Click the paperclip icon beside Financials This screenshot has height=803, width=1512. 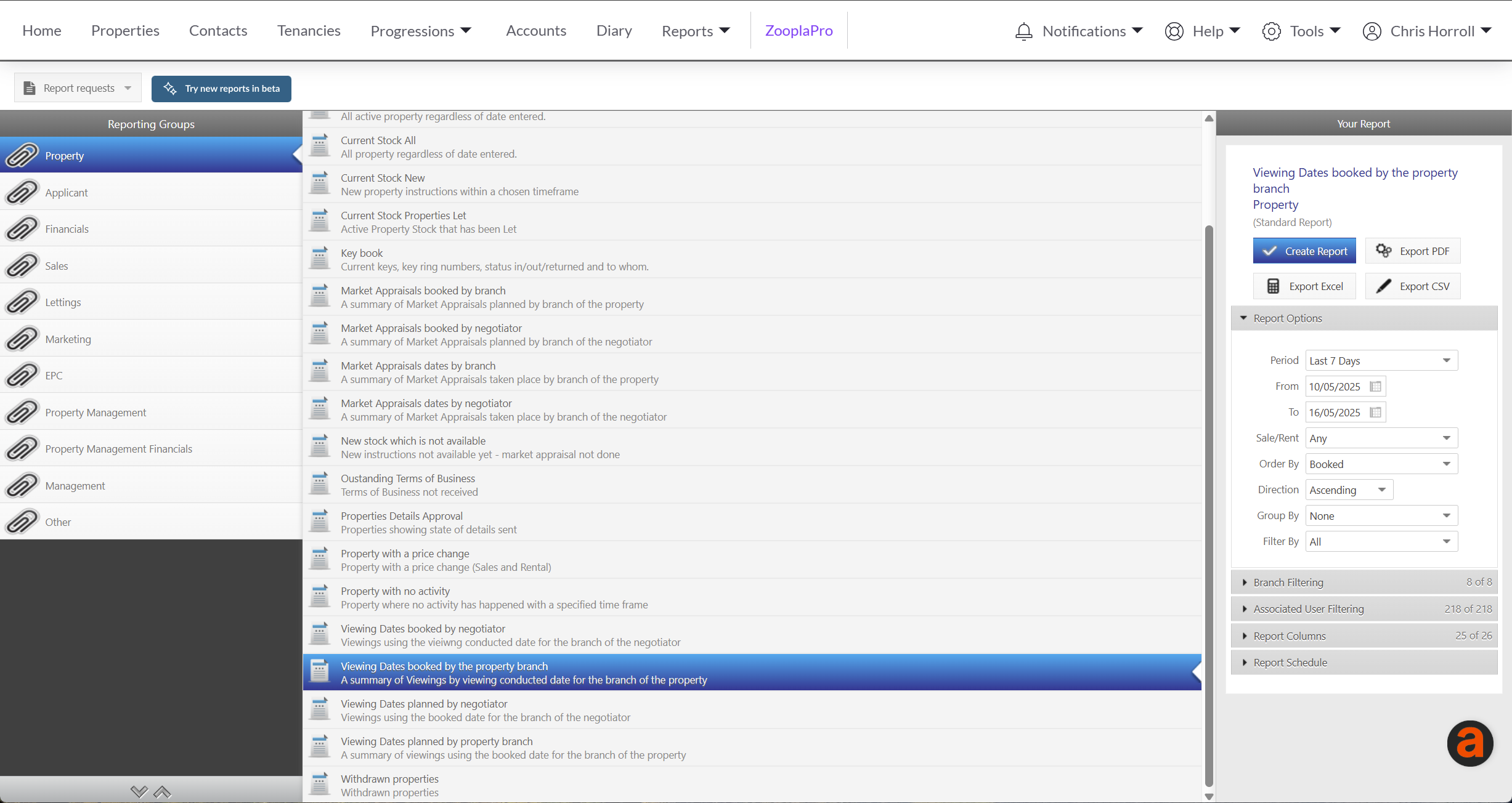(x=22, y=228)
